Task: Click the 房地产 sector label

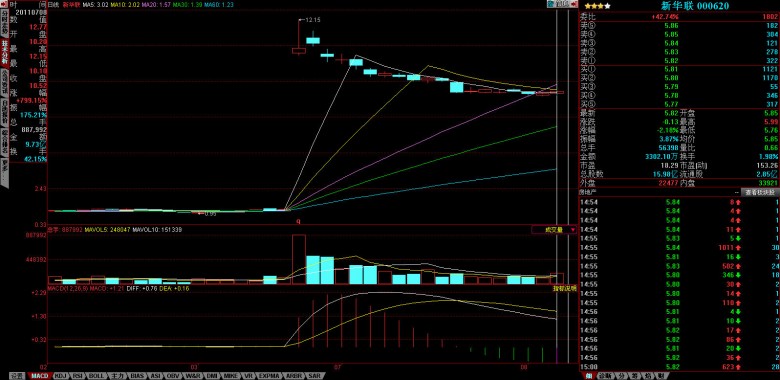Action: pyautogui.click(x=587, y=192)
